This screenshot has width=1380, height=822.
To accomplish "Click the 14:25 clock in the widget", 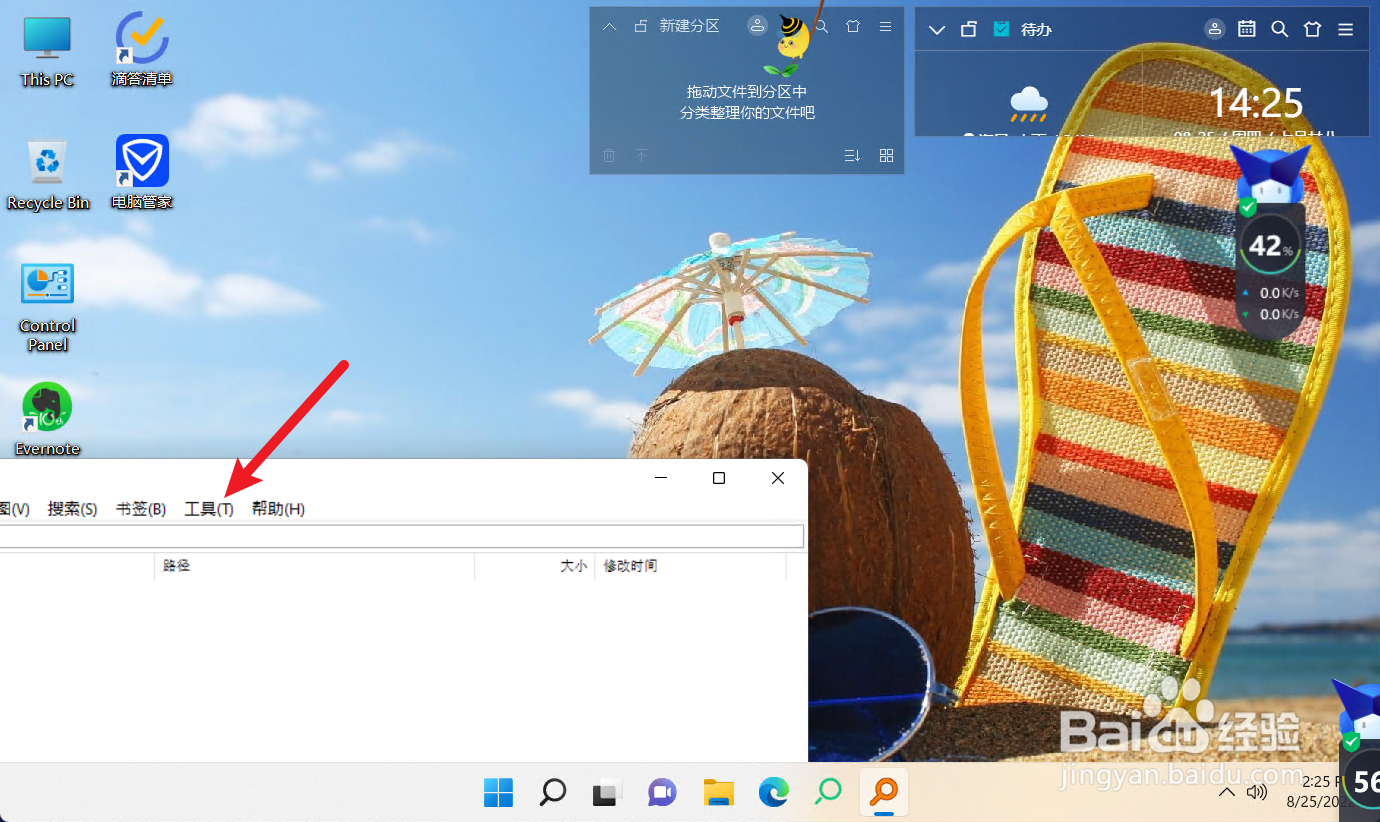I will coord(1257,102).
